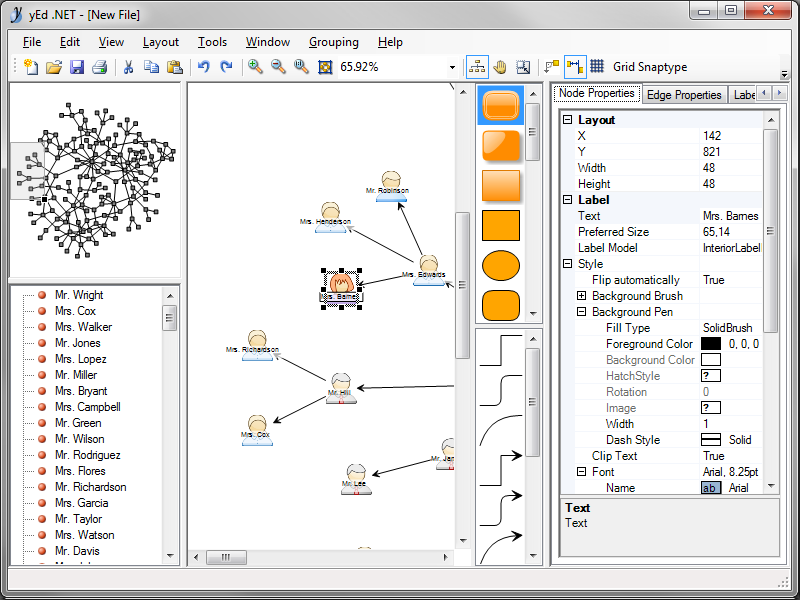The width and height of the screenshot is (800, 600).
Task: Select the Mrs. Barnes node in graph
Action: (x=341, y=288)
